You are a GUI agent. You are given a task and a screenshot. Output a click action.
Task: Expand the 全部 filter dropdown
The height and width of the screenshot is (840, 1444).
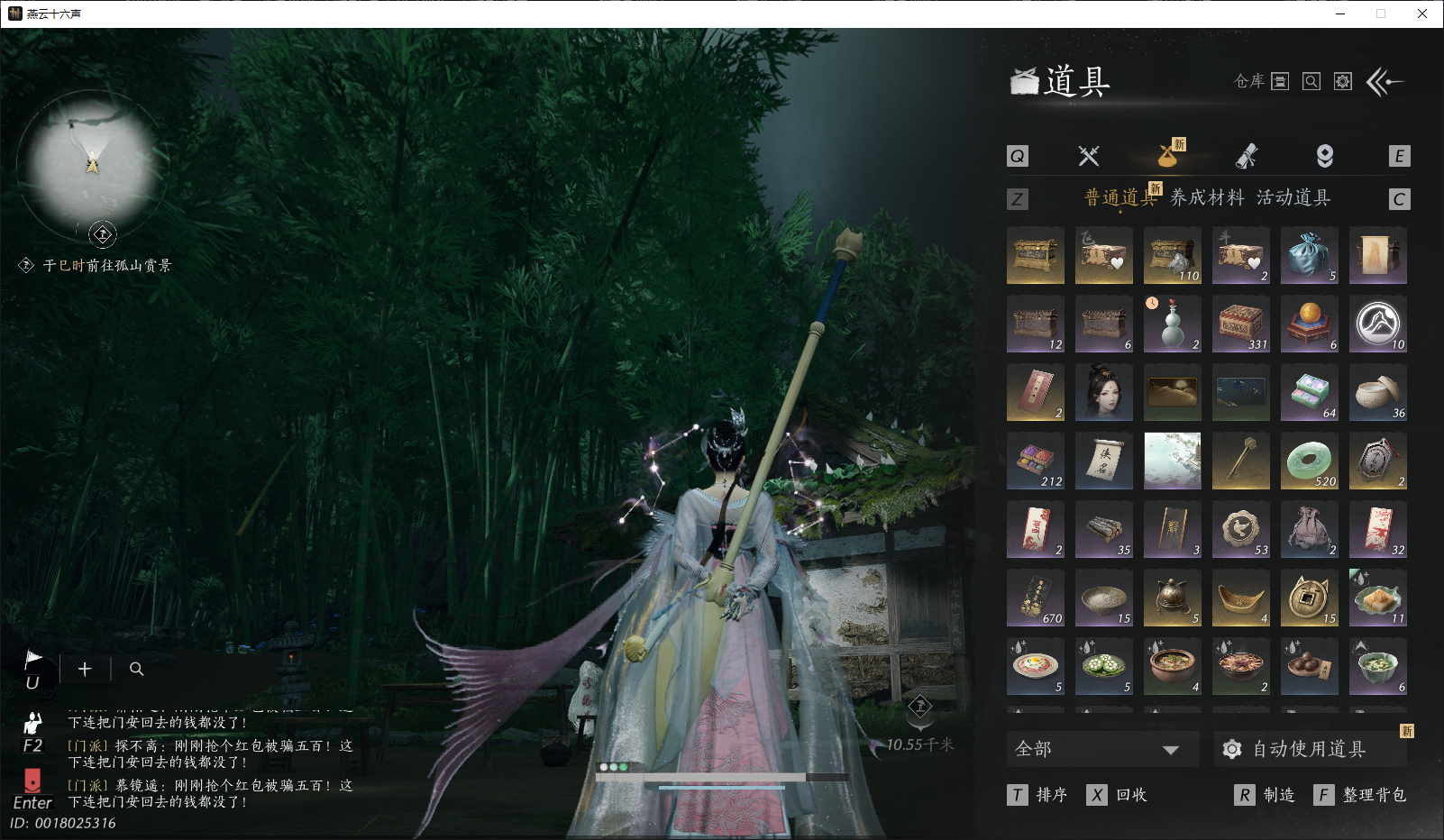click(x=1102, y=749)
